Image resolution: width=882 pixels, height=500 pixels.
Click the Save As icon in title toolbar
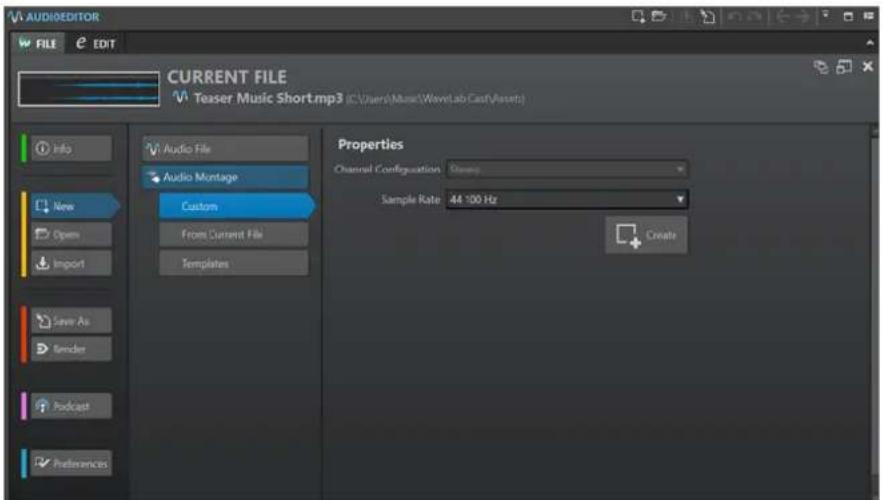coord(708,17)
